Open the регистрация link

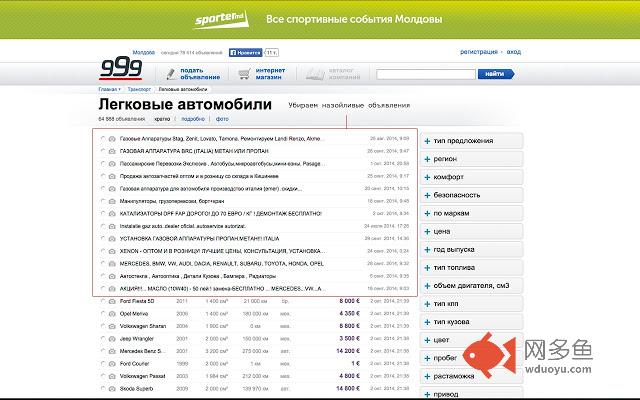coord(479,52)
